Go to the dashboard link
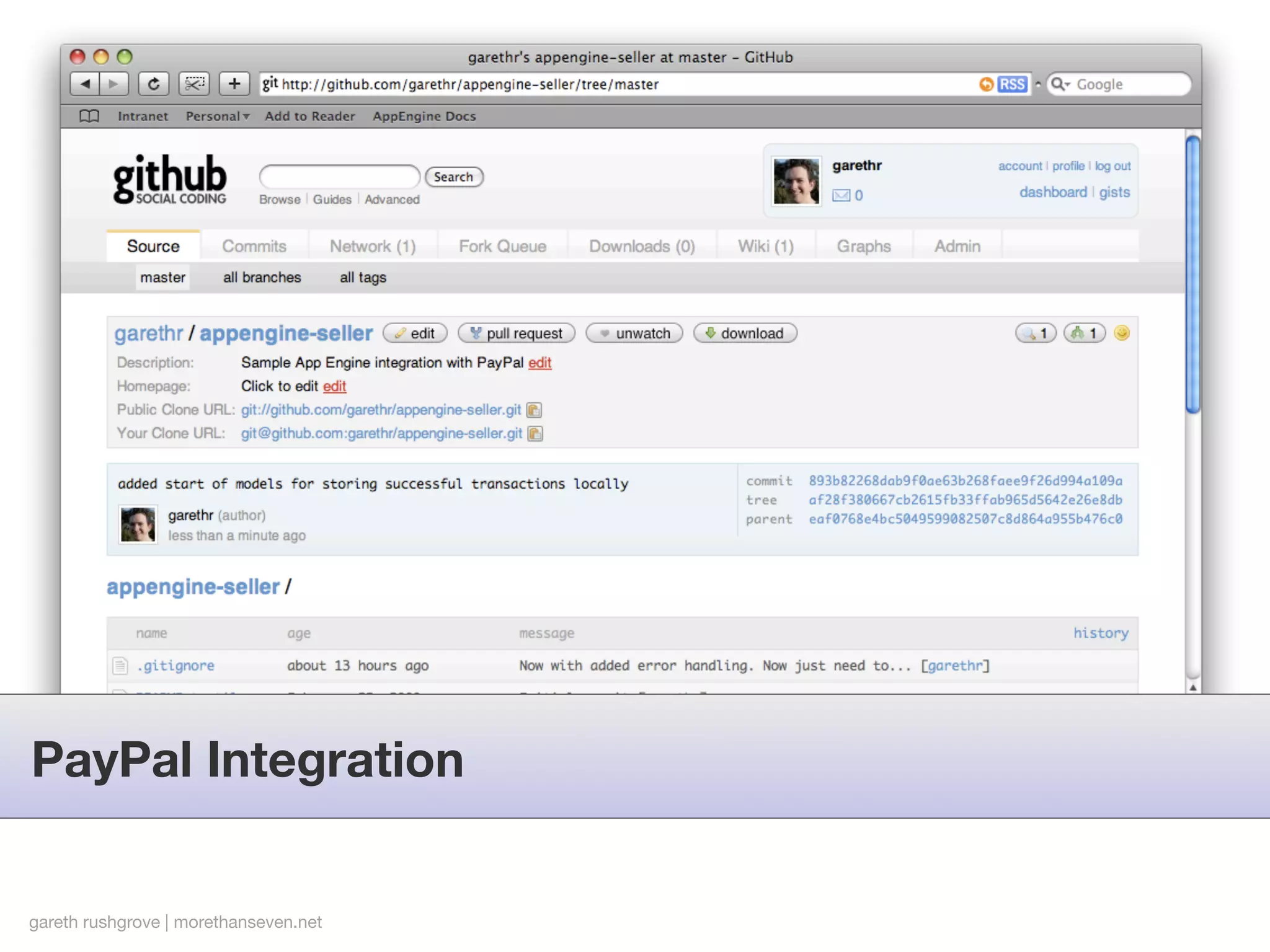 [x=1053, y=192]
